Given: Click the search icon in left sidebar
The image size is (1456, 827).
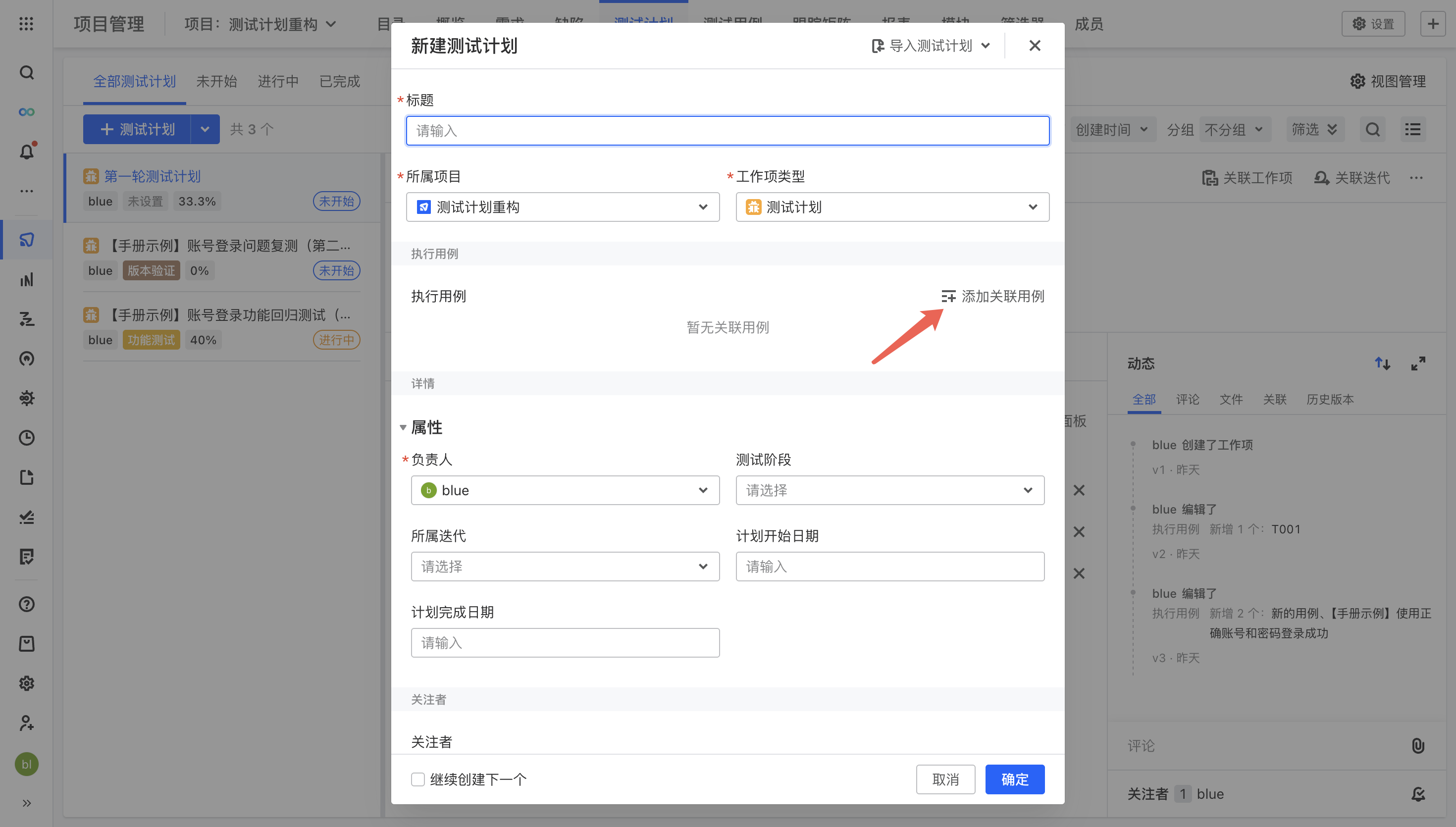Looking at the screenshot, I should [26, 73].
